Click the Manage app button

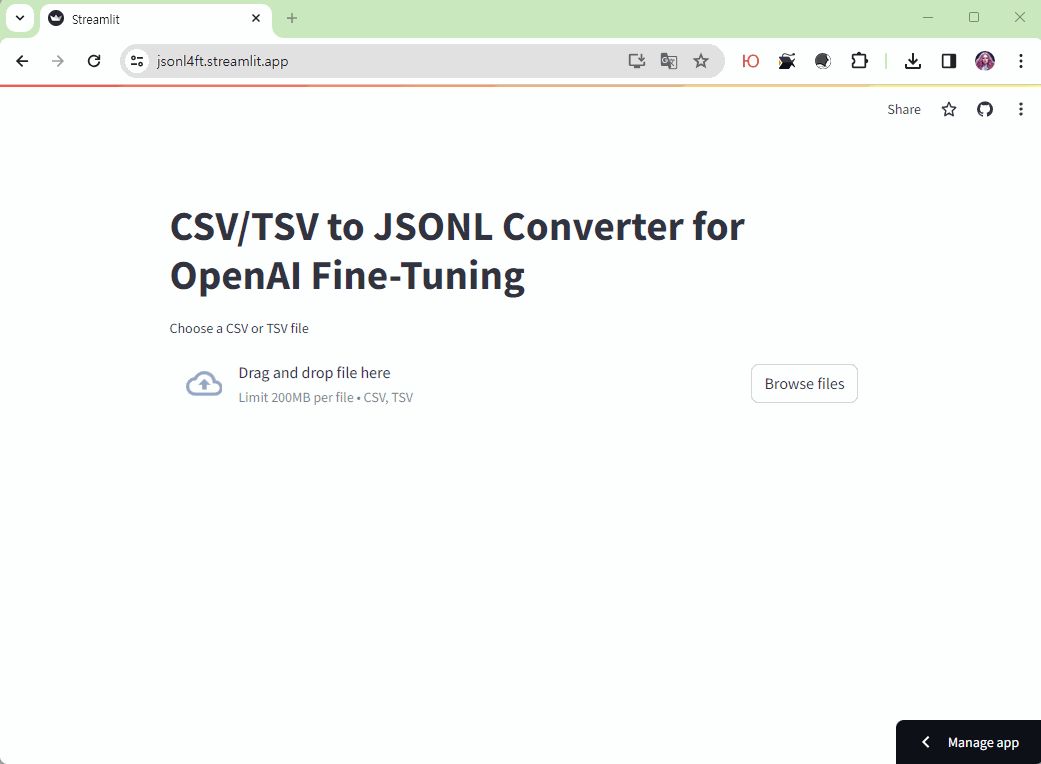point(969,742)
